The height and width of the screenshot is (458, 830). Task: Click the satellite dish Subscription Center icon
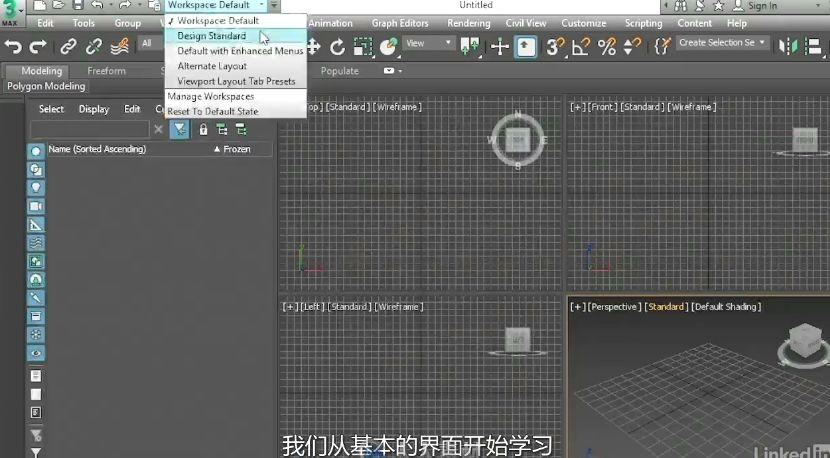click(x=700, y=6)
